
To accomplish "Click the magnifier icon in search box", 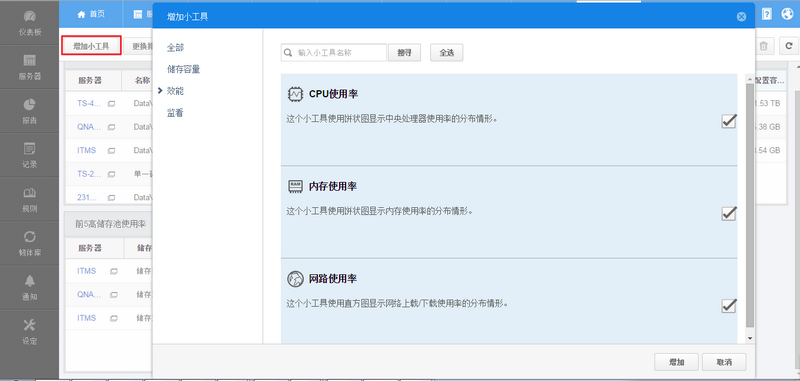I will (288, 52).
